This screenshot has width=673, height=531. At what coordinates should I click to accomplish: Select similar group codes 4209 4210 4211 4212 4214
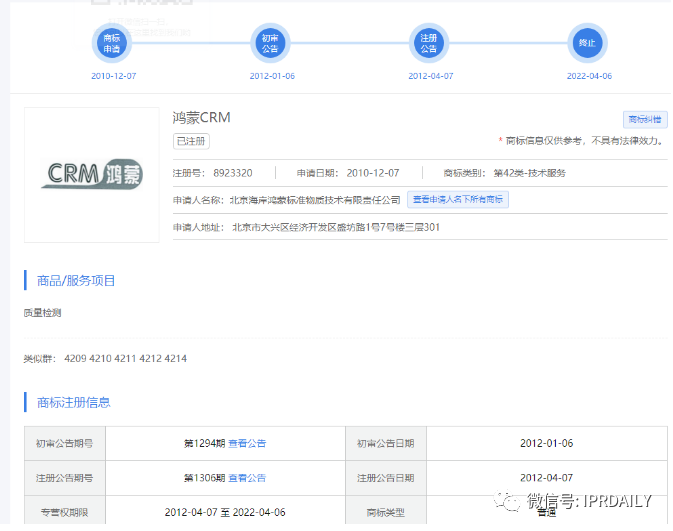pyautogui.click(x=125, y=358)
